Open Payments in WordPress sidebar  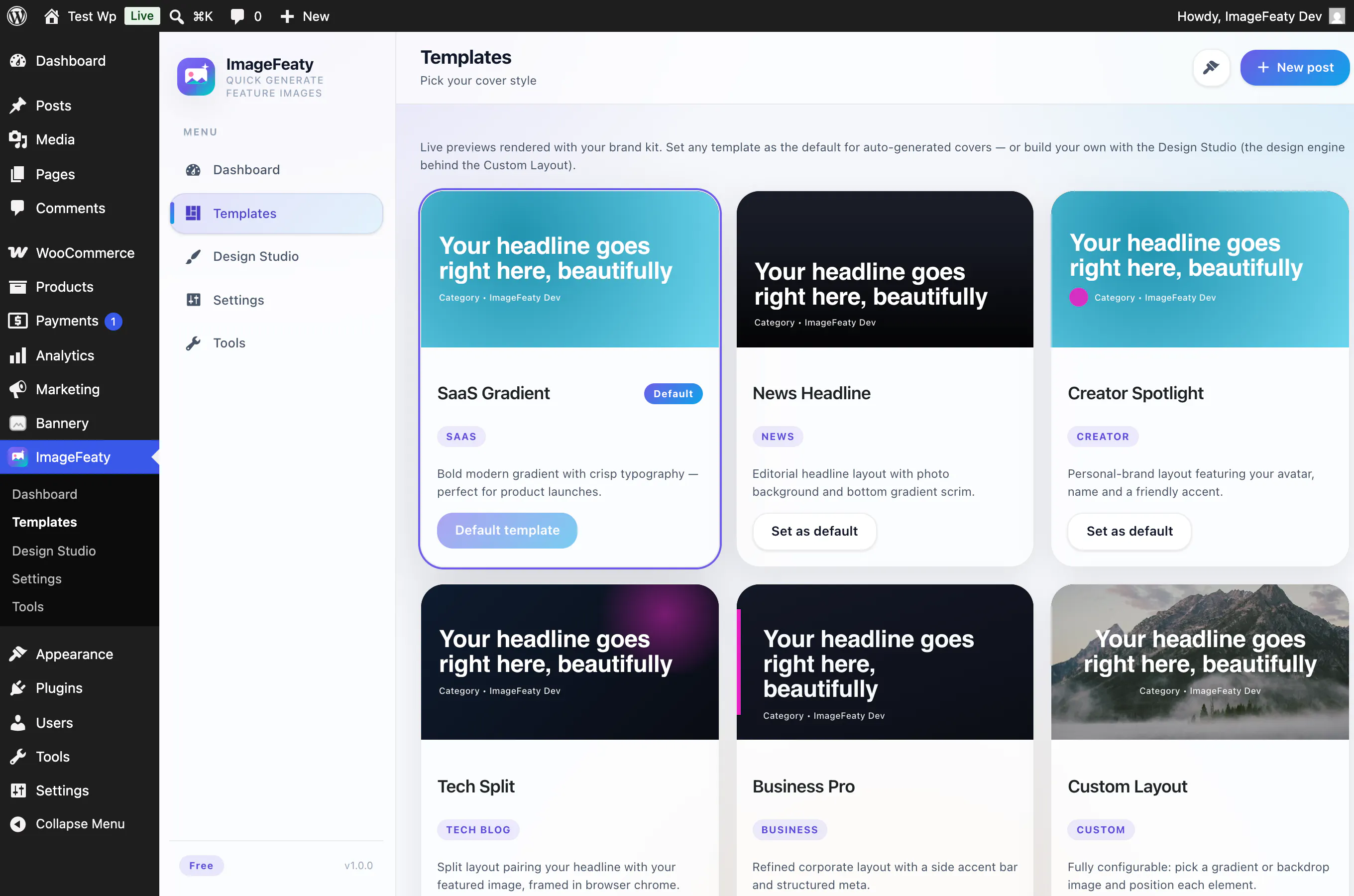point(80,321)
